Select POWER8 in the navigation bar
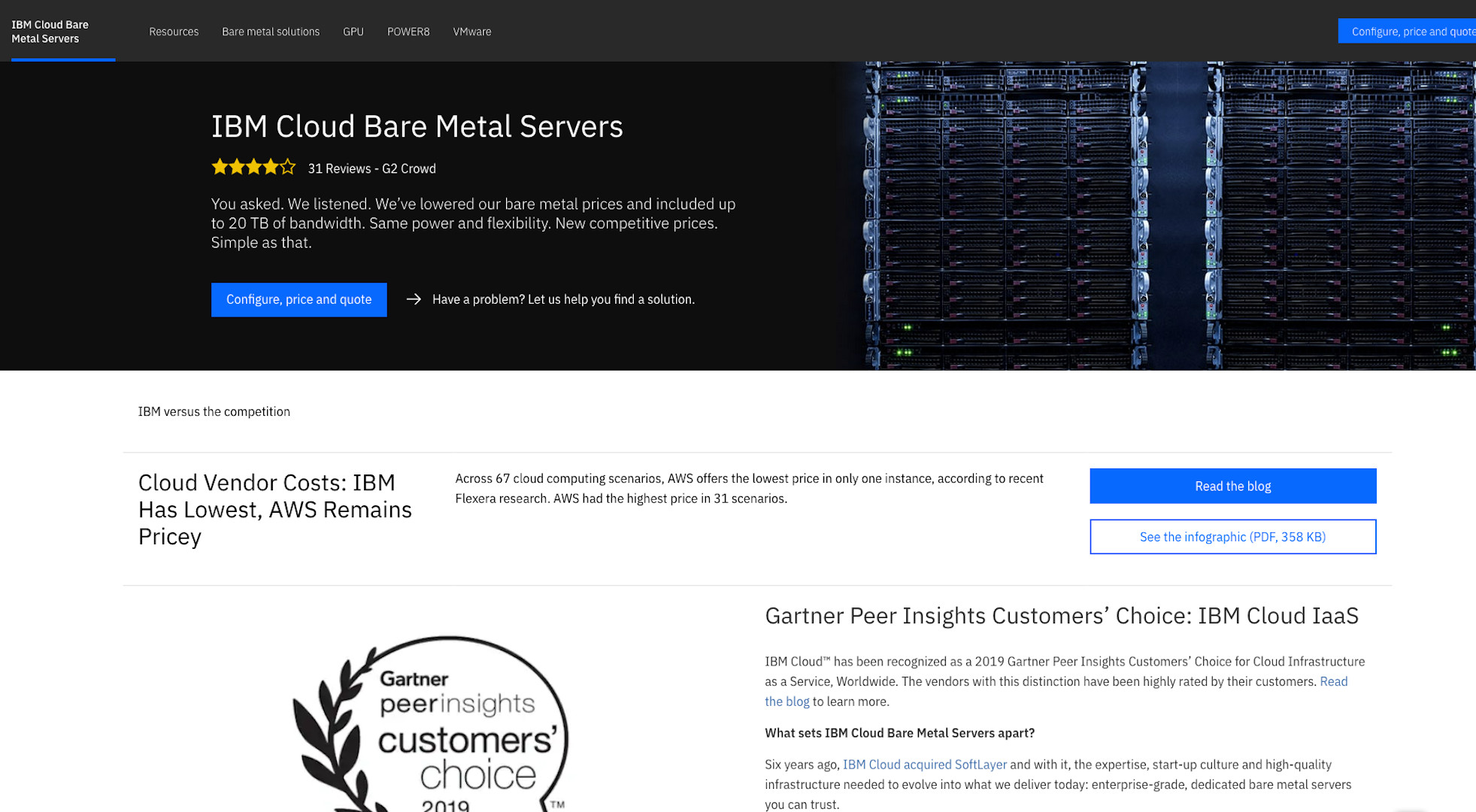1476x812 pixels. (x=408, y=32)
